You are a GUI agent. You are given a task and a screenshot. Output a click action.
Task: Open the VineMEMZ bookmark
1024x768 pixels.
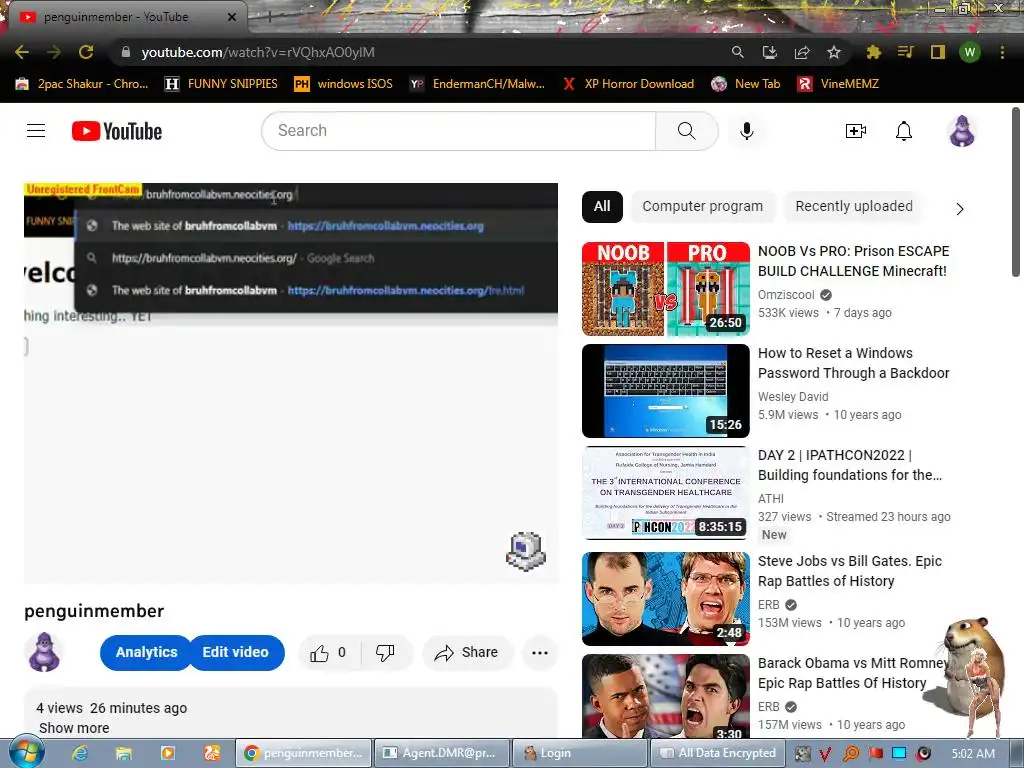tap(839, 84)
